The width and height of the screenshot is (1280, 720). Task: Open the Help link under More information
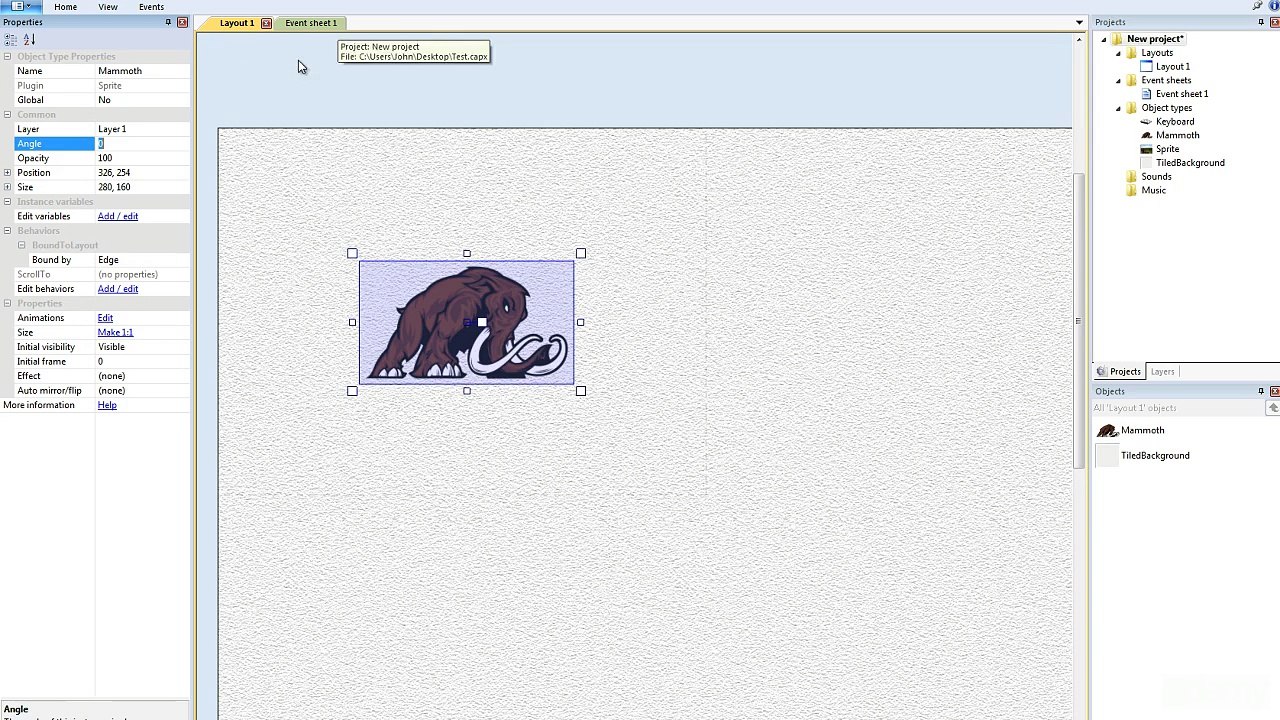point(107,405)
